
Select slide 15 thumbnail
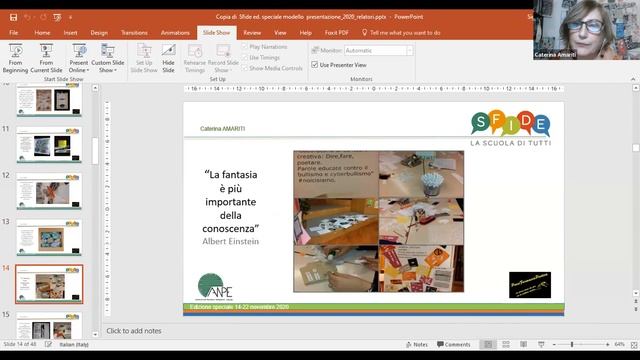point(49,326)
